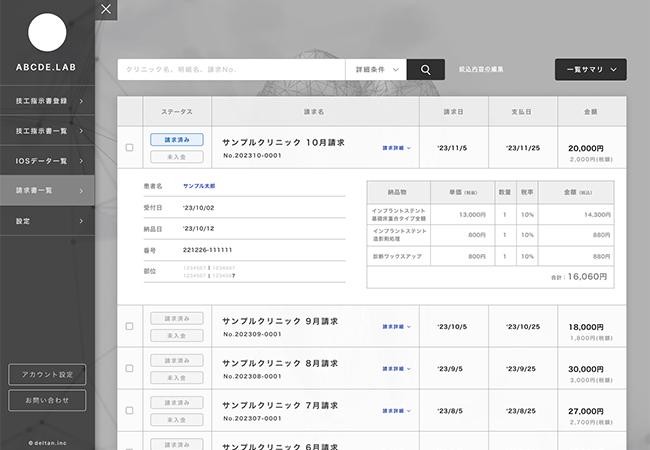
Task: Check the 9月請求 row checkbox
Action: point(129,327)
